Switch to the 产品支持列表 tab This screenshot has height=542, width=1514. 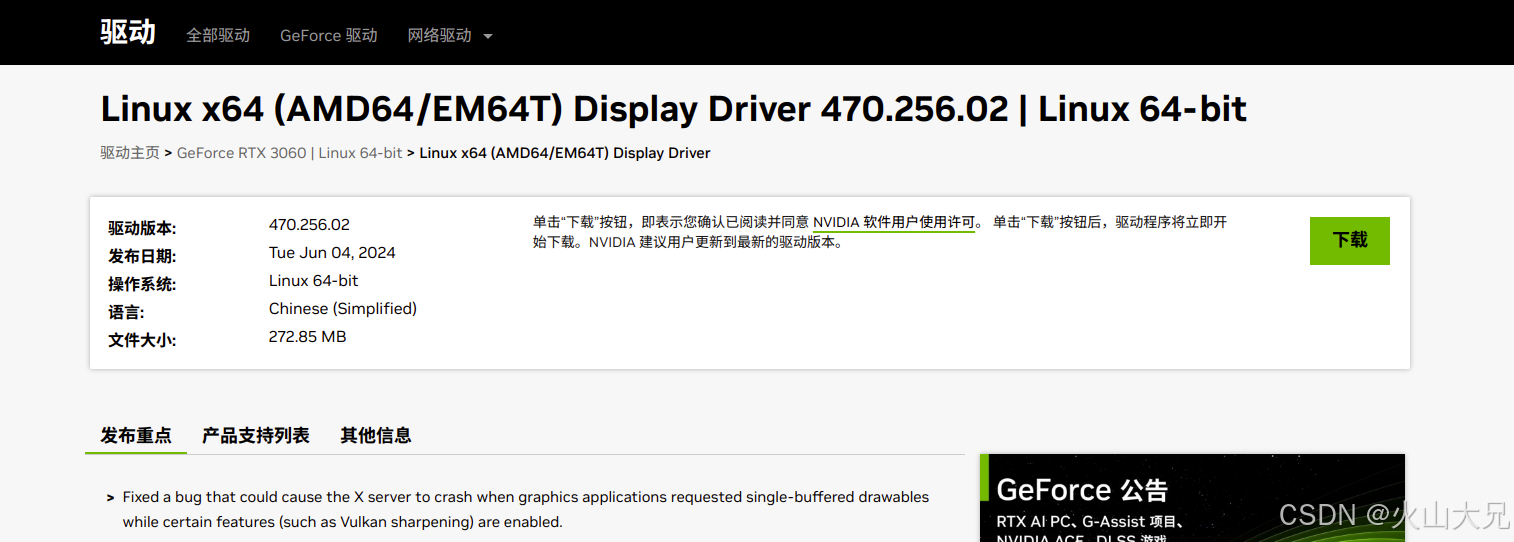coord(256,435)
